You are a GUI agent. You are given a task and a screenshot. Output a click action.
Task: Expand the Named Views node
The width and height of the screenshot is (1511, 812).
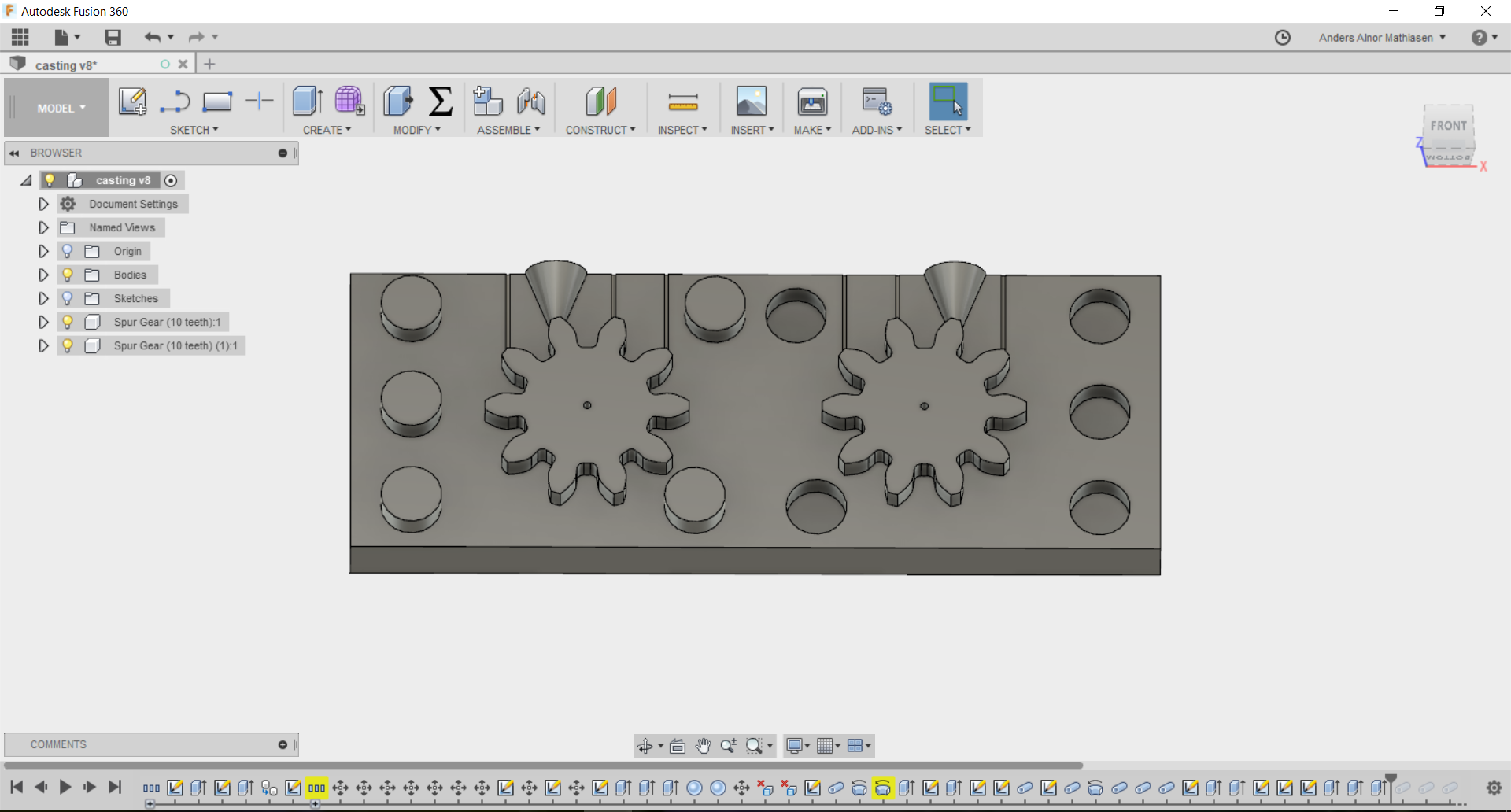(x=43, y=227)
